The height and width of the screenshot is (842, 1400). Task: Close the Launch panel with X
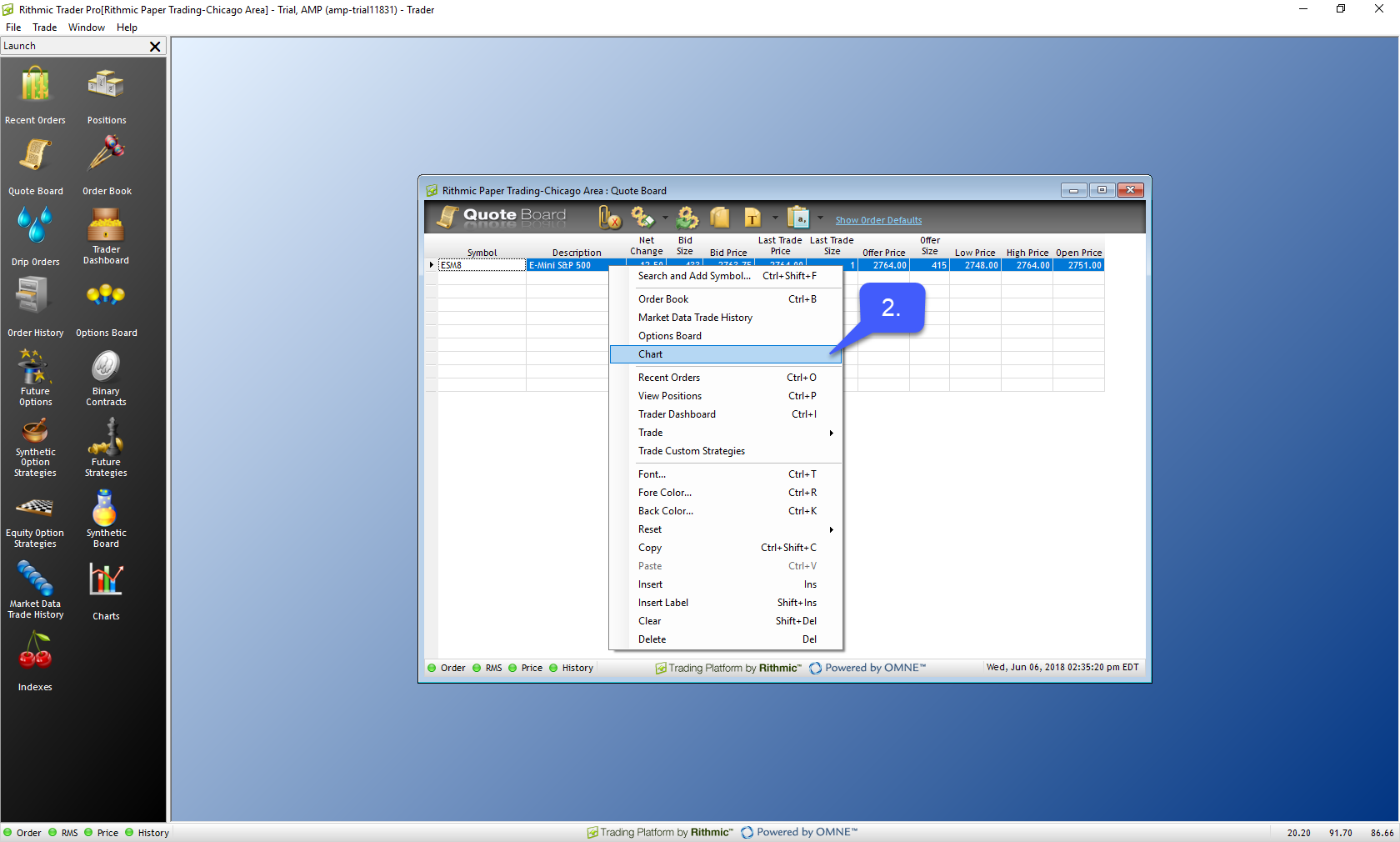coord(155,47)
